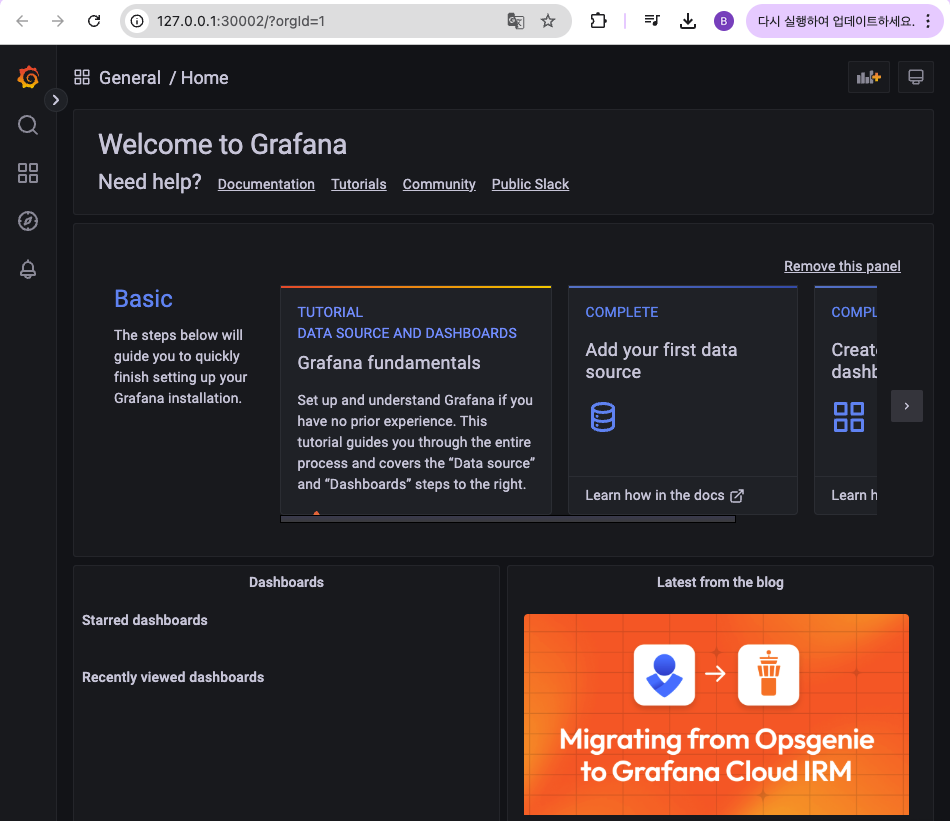Viewport: 950px width, 821px height.
Task: Click the dashboard grid icon beside General
Action: (x=82, y=77)
